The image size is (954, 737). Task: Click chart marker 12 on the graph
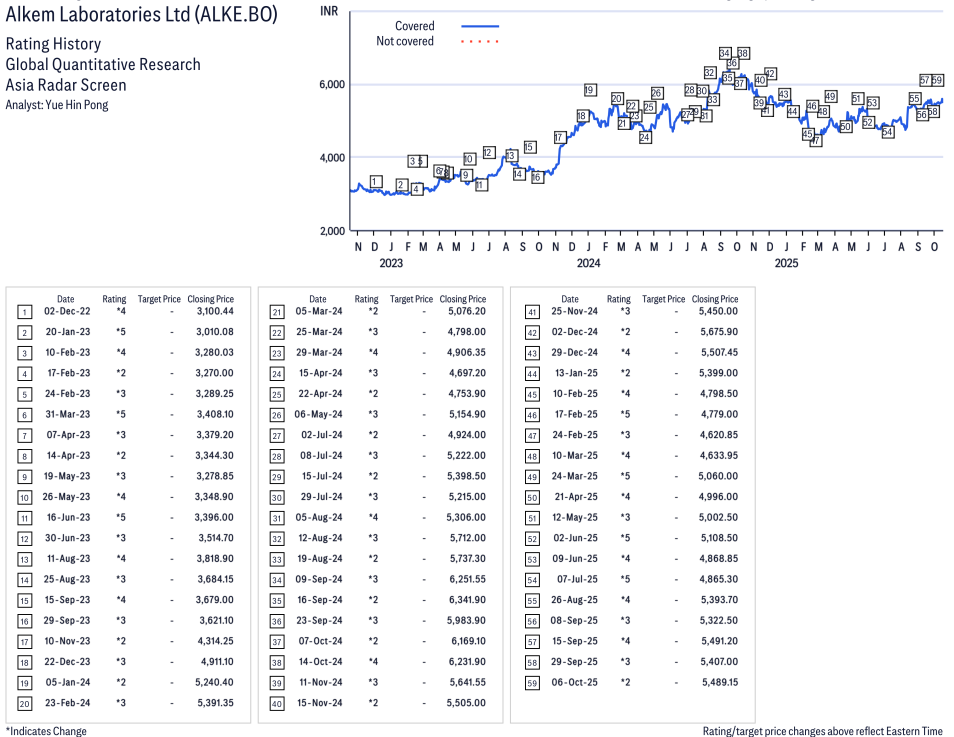(488, 152)
